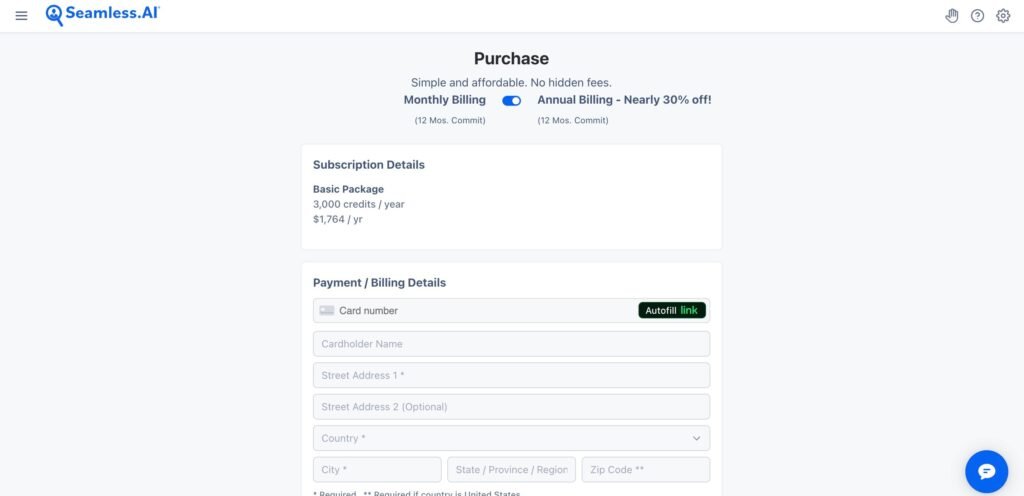Click Street Address 2 (Optional) field
The width and height of the screenshot is (1024, 496).
(511, 407)
